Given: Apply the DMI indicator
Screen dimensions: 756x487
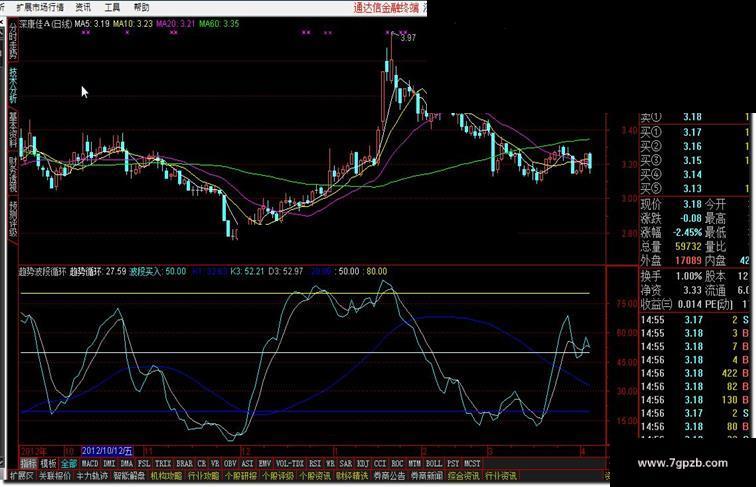Looking at the screenshot, I should (x=109, y=463).
